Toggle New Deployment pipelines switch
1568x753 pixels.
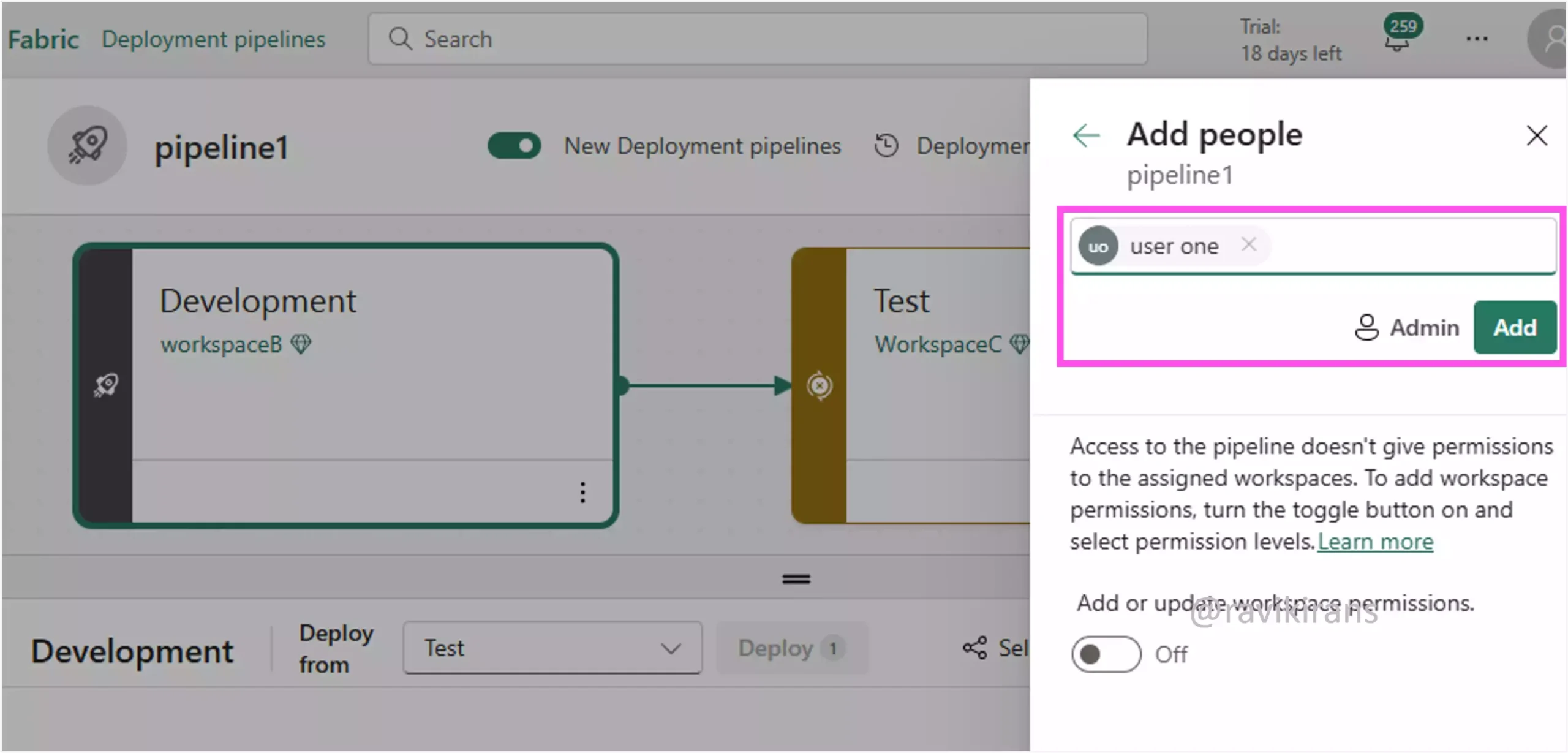coord(514,146)
